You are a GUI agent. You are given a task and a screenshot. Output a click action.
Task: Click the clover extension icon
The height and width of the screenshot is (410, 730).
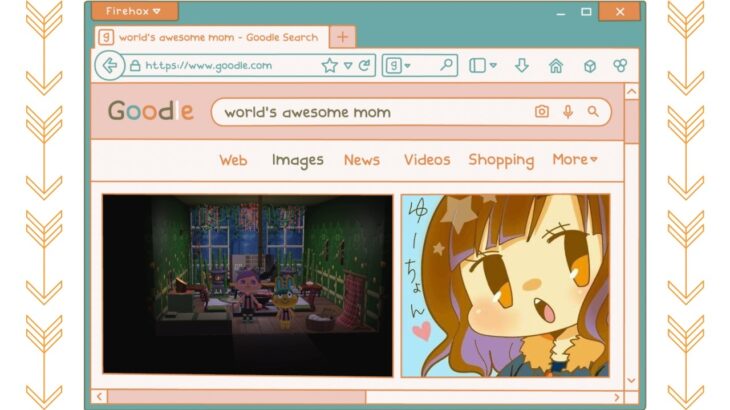620,66
